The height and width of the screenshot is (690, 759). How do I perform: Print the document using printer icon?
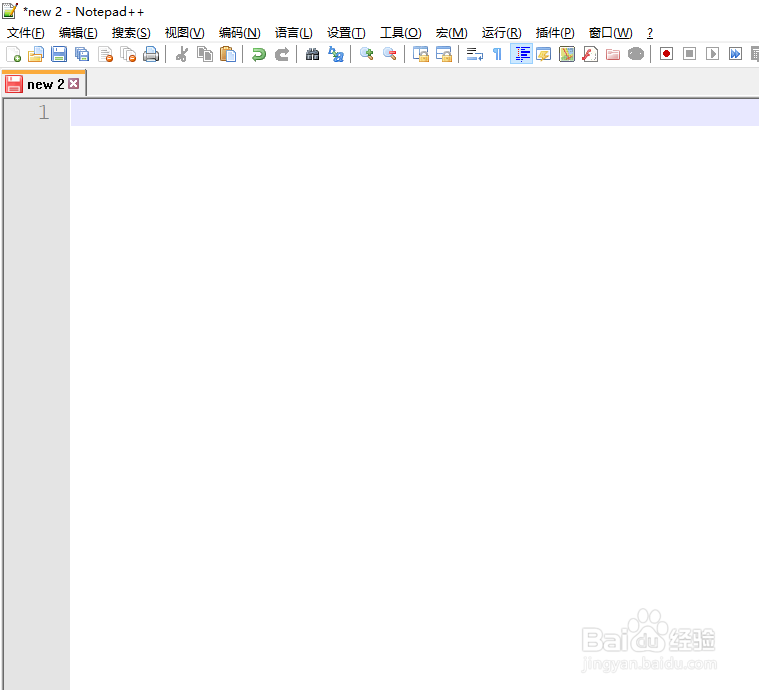151,54
